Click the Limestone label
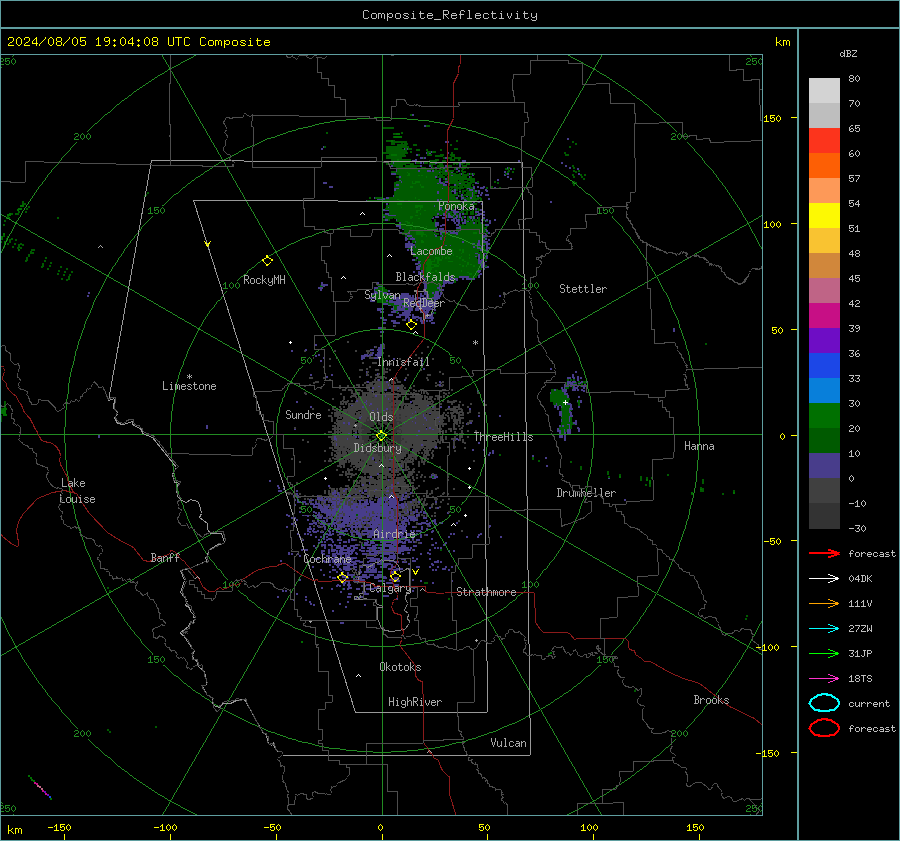Image resolution: width=900 pixels, height=841 pixels. click(x=189, y=386)
